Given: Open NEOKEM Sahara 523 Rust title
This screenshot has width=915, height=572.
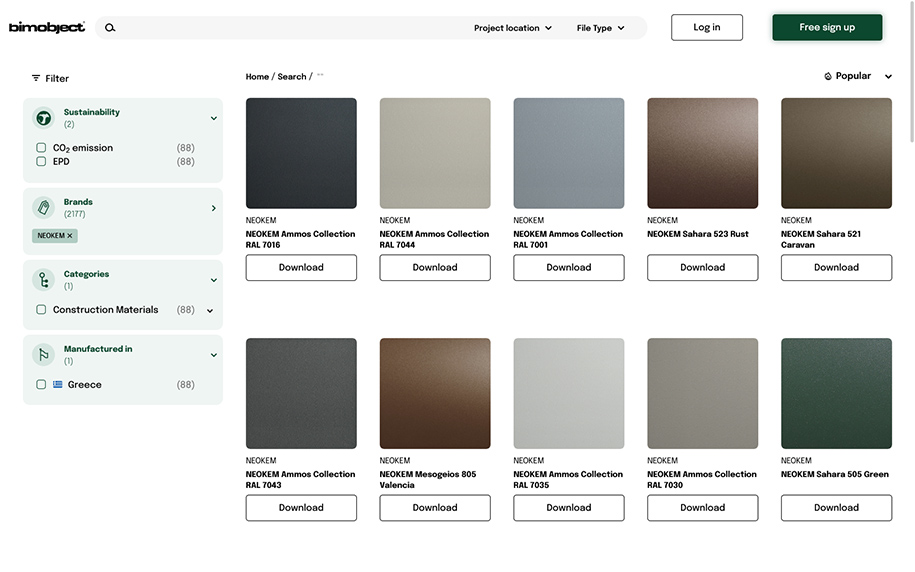Looking at the screenshot, I should (697, 234).
